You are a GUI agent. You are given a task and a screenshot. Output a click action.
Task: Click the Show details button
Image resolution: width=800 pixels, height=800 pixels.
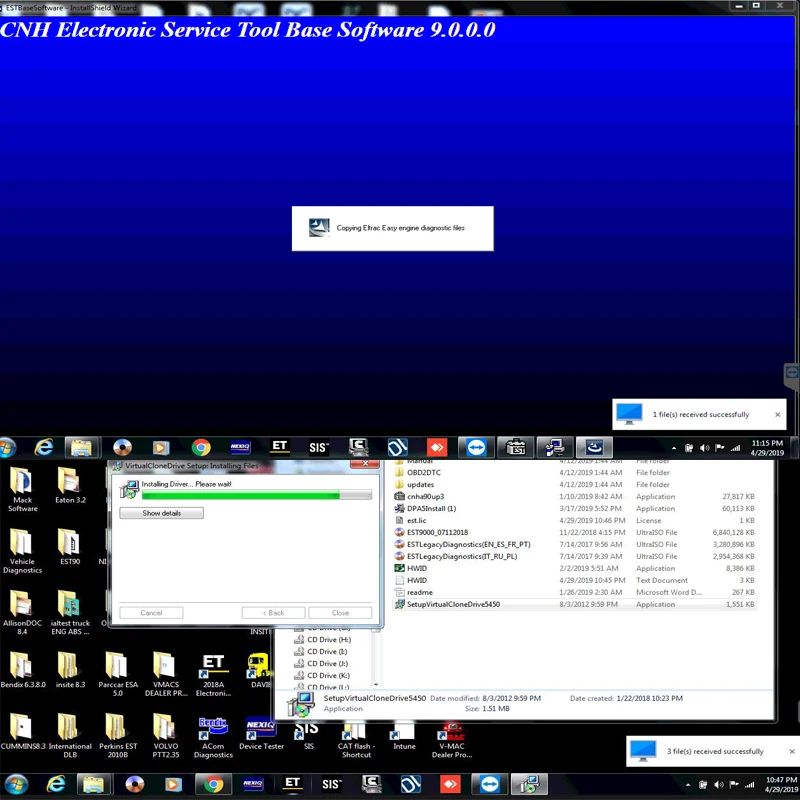(x=161, y=513)
